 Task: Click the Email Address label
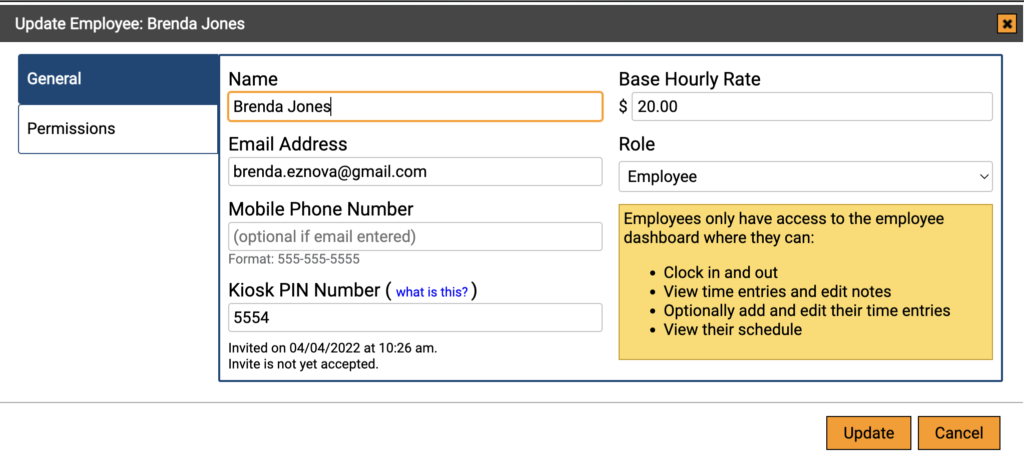point(288,144)
